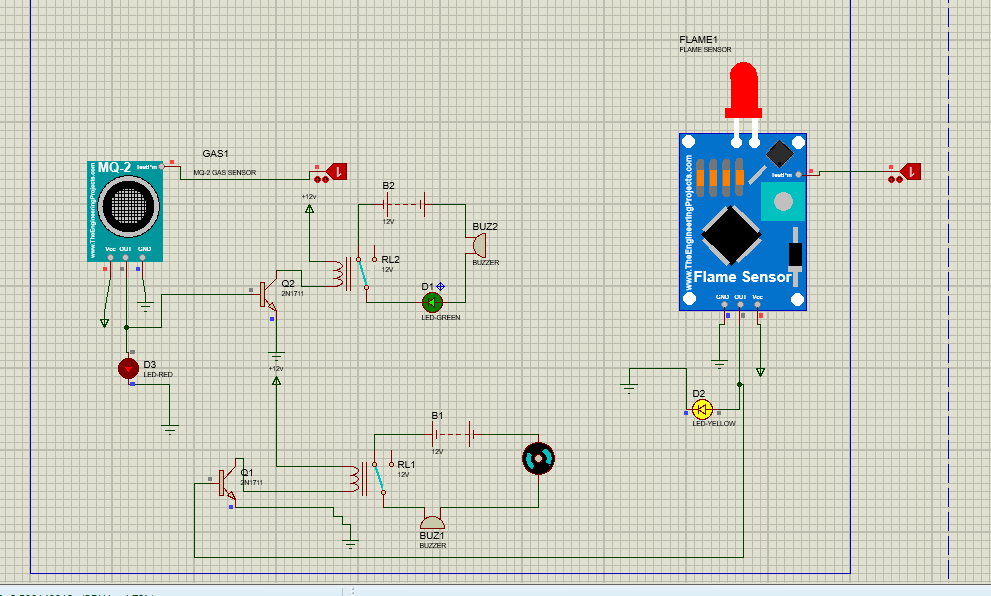The height and width of the screenshot is (596, 991).
Task: Click the D3 reference label
Action: (x=149, y=365)
